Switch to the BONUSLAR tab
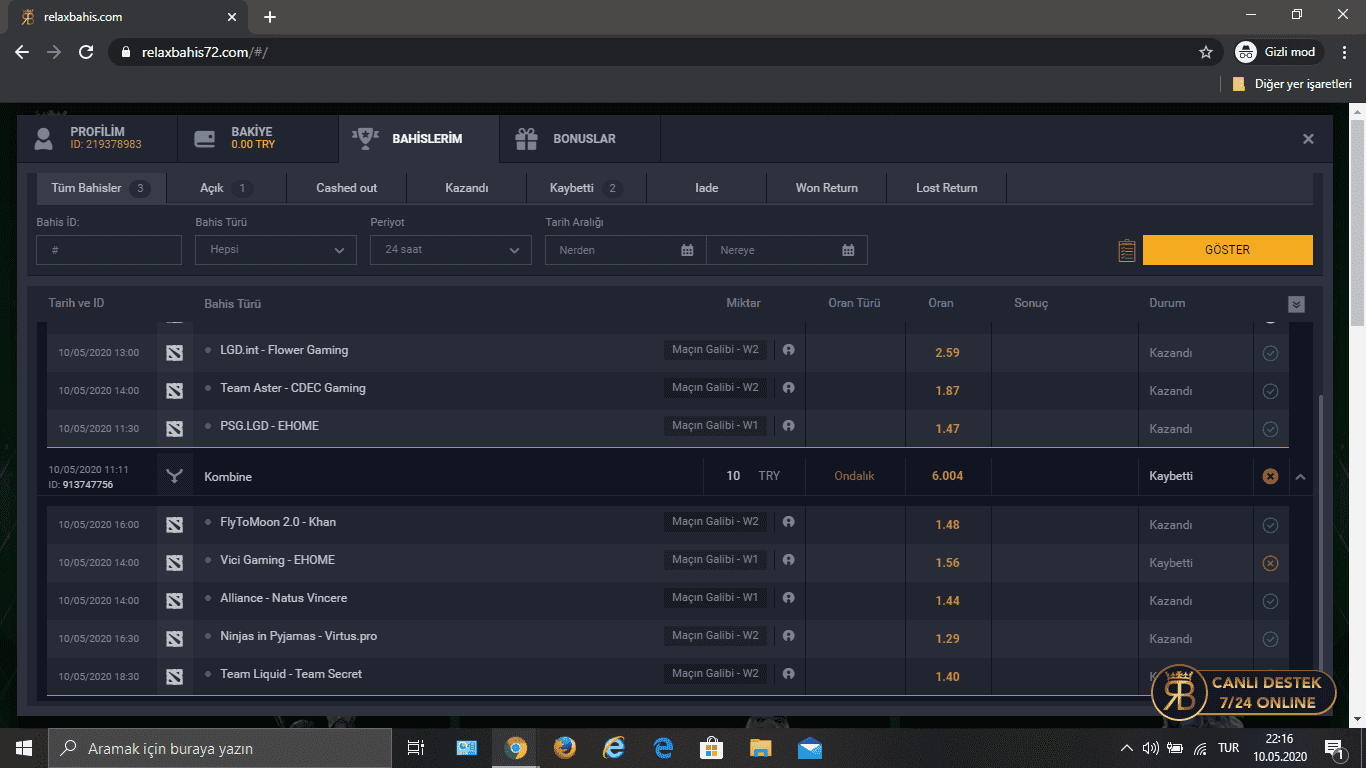 580,139
